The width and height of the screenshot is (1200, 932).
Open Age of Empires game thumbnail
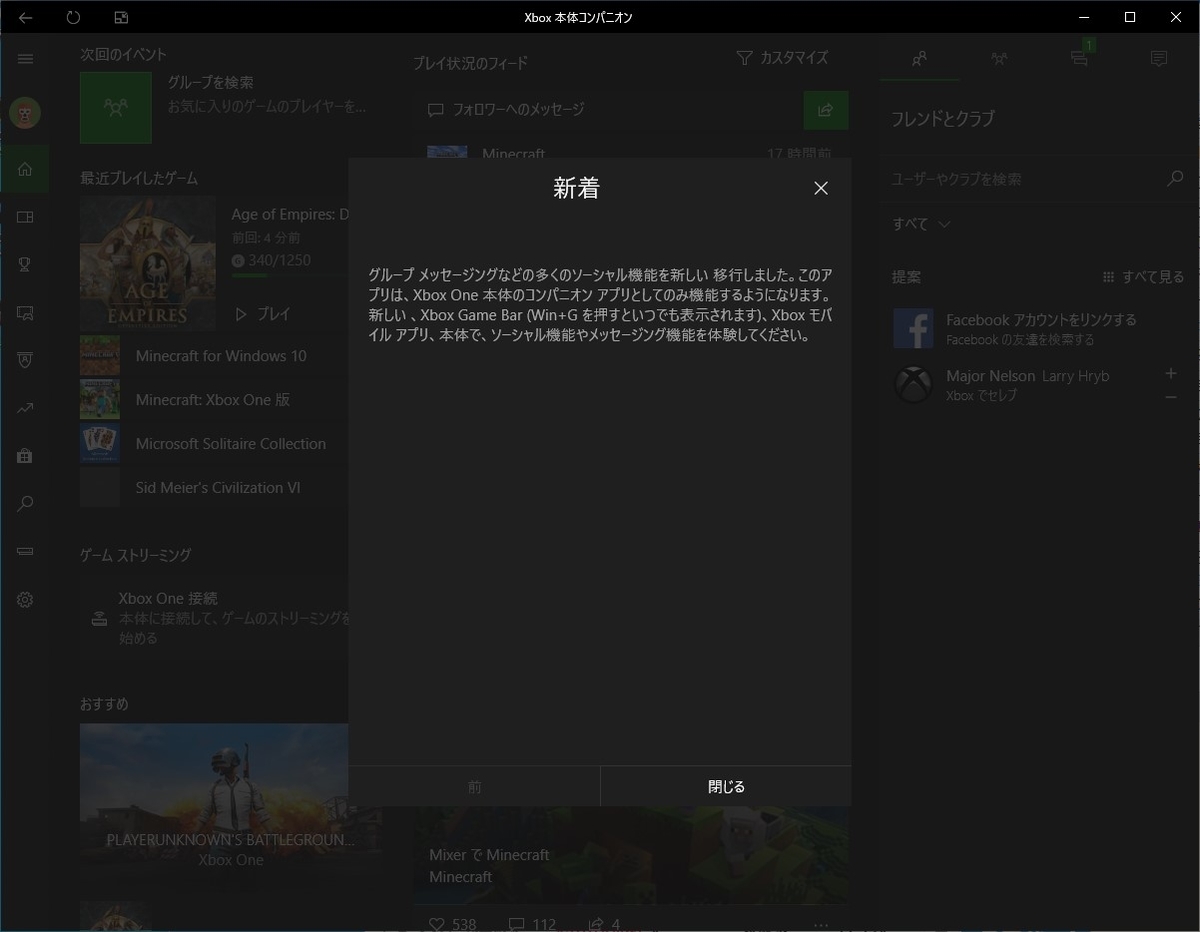[x=148, y=263]
